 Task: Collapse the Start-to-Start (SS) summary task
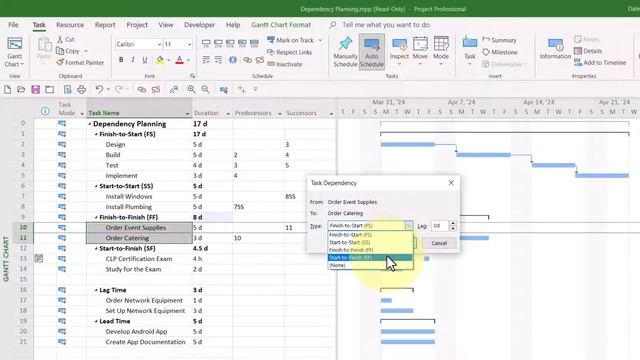(x=96, y=186)
